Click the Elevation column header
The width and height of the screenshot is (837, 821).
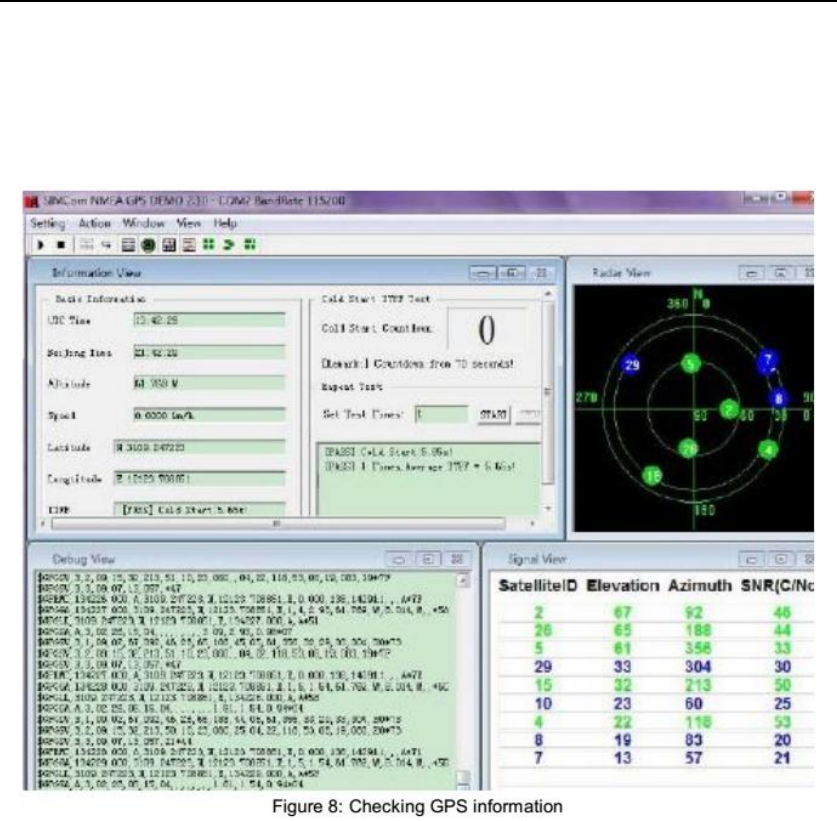(622, 586)
